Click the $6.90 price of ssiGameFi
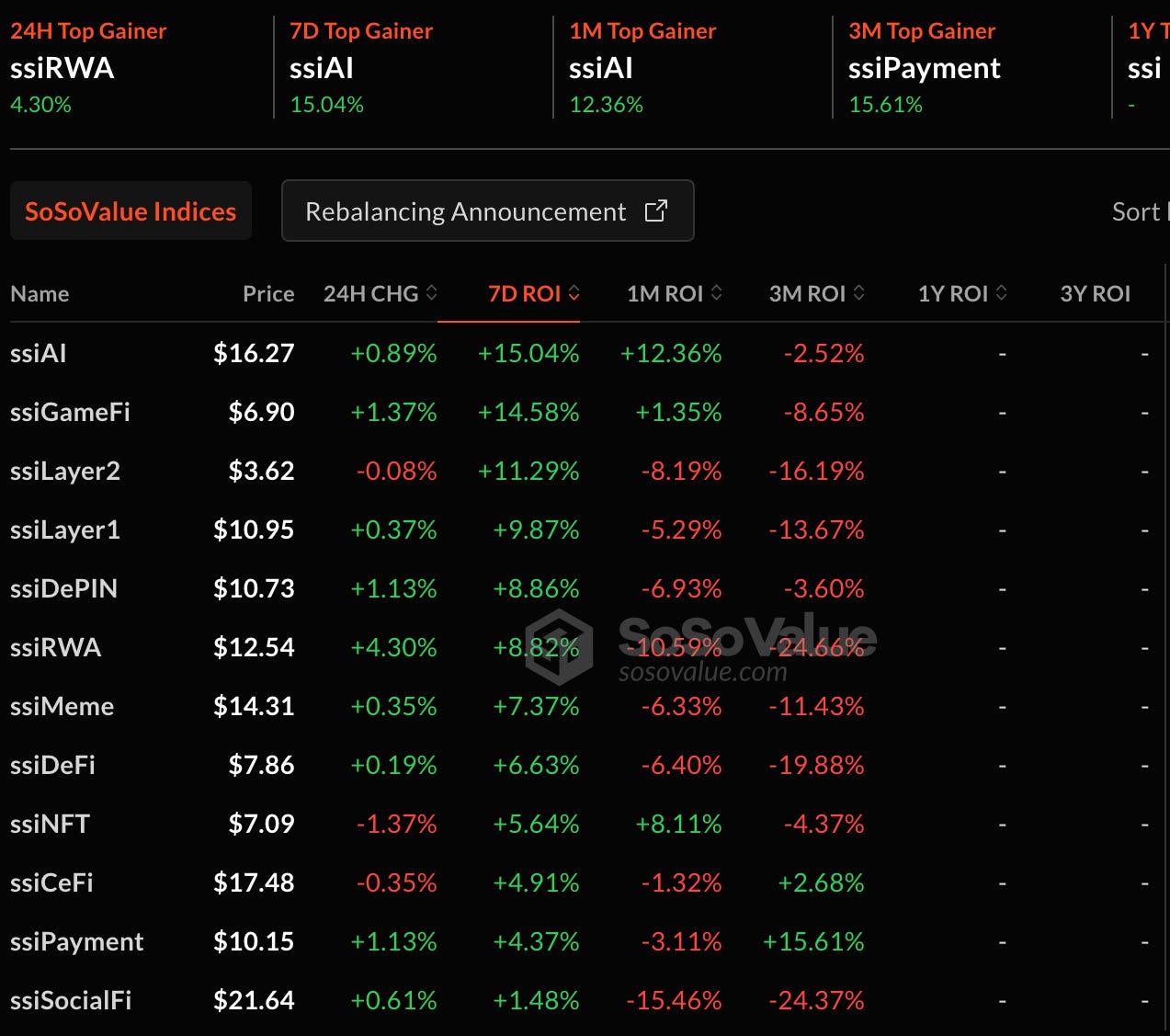Viewport: 1170px width, 1036px height. (x=261, y=412)
